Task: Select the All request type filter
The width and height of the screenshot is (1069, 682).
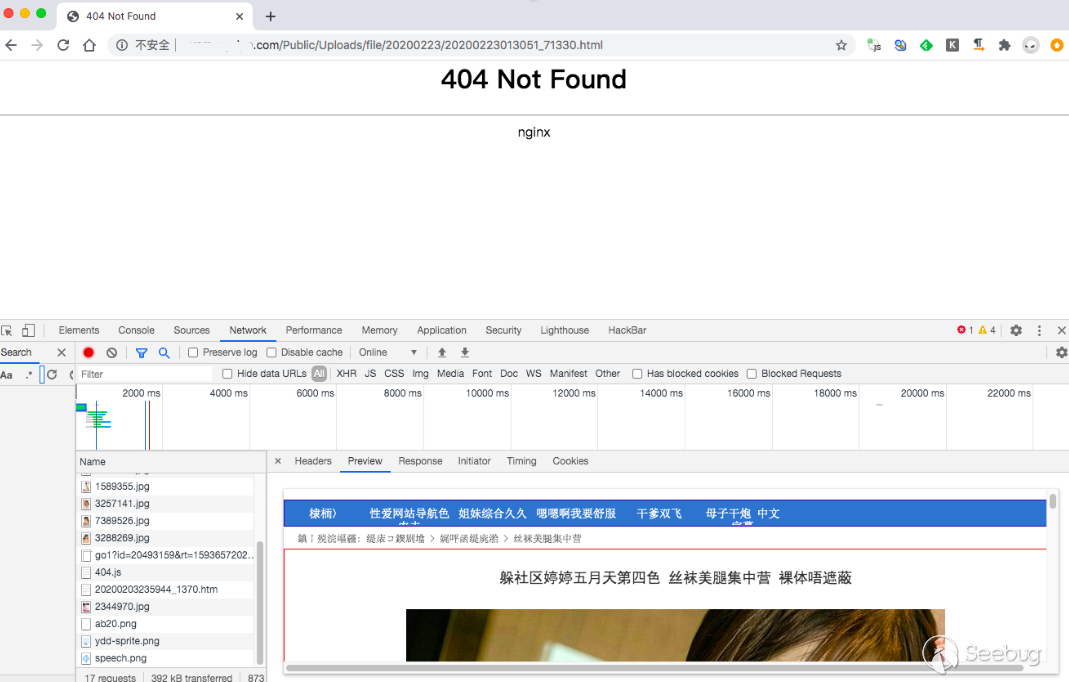Action: tap(319, 374)
